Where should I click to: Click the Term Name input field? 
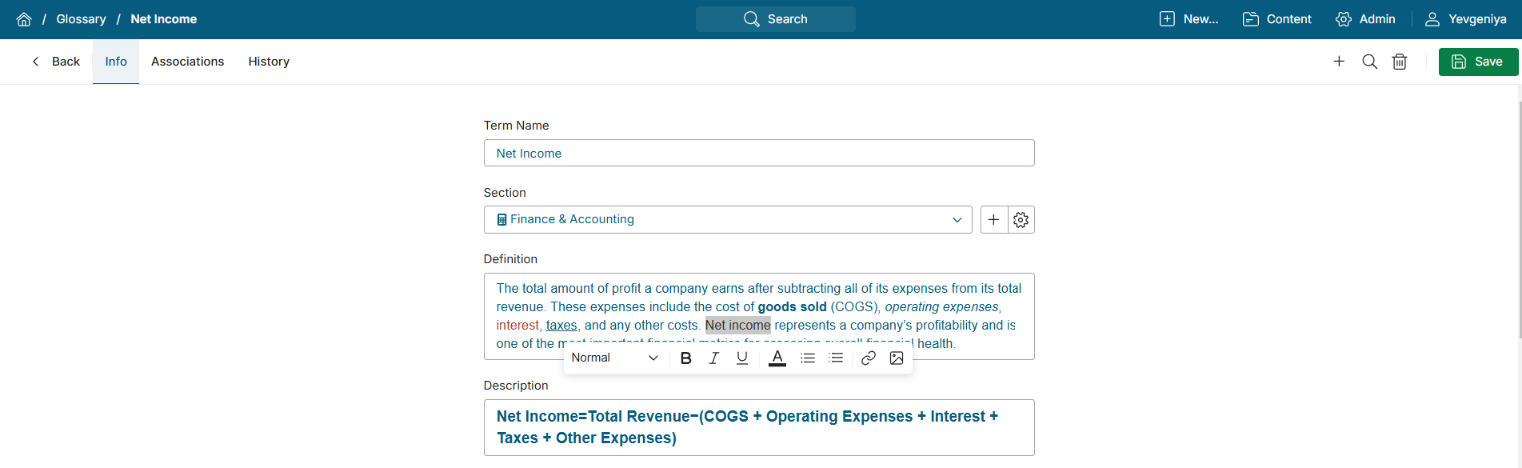758,153
